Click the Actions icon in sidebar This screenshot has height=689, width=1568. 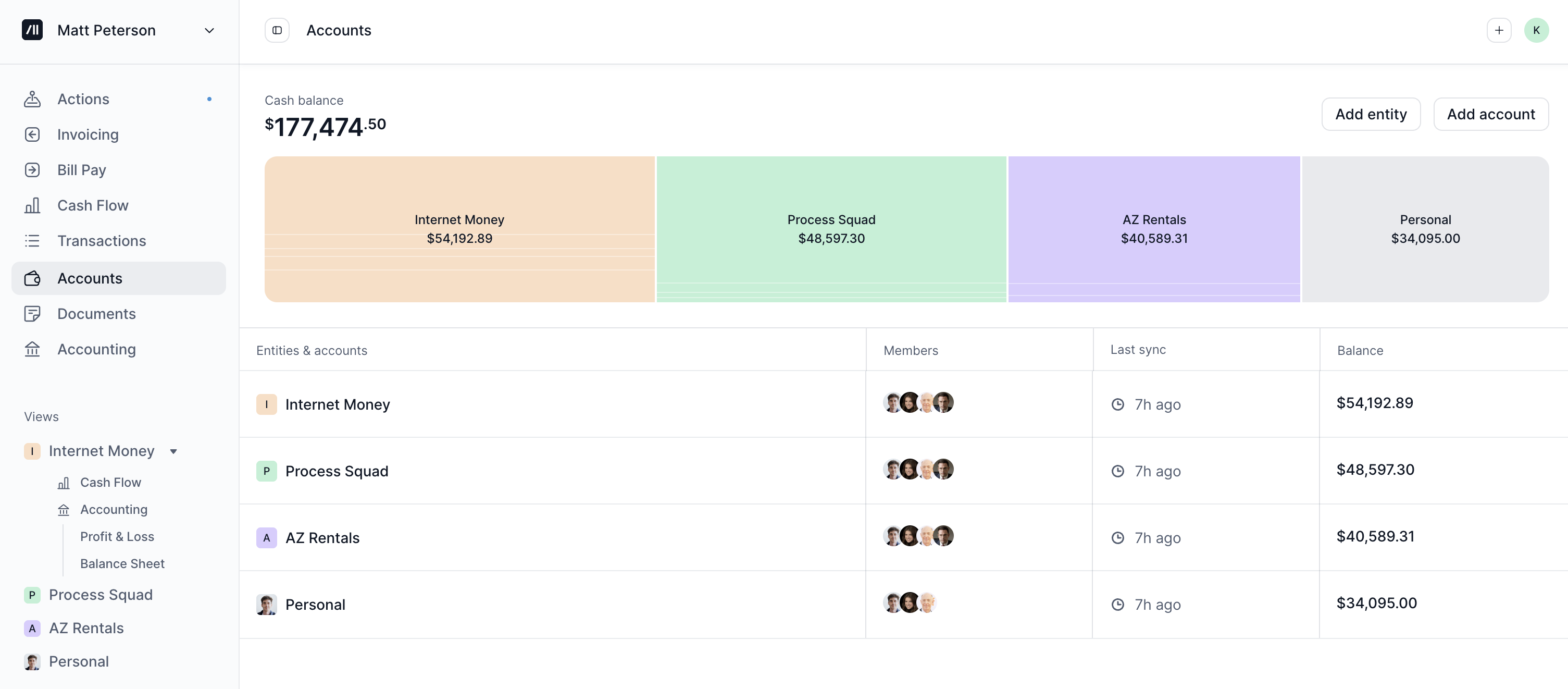coord(32,100)
